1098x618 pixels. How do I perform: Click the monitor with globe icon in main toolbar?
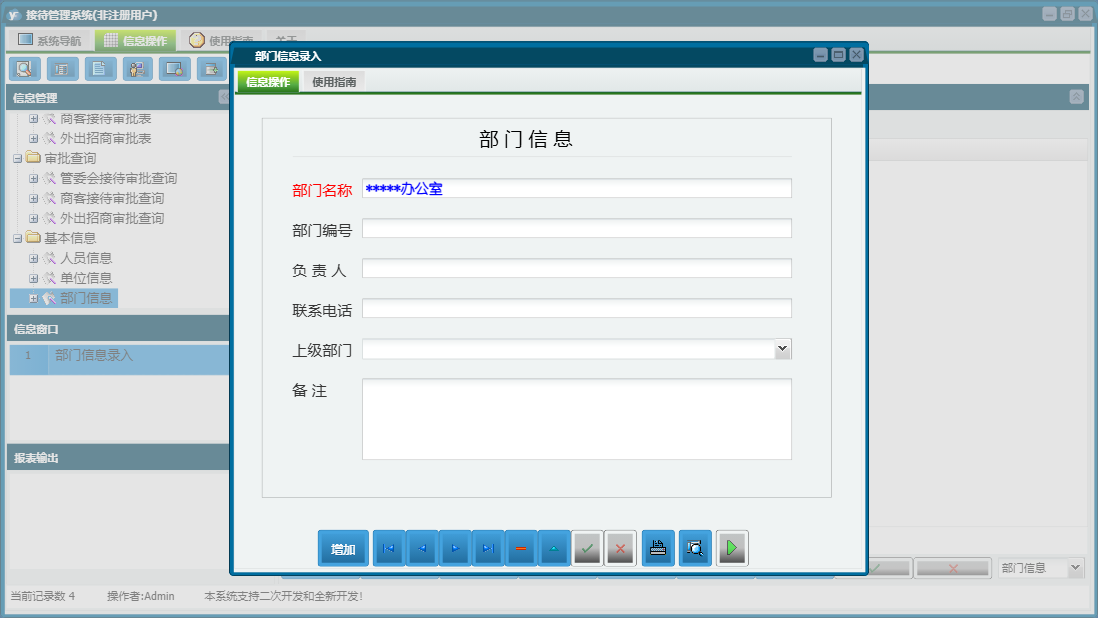click(174, 69)
